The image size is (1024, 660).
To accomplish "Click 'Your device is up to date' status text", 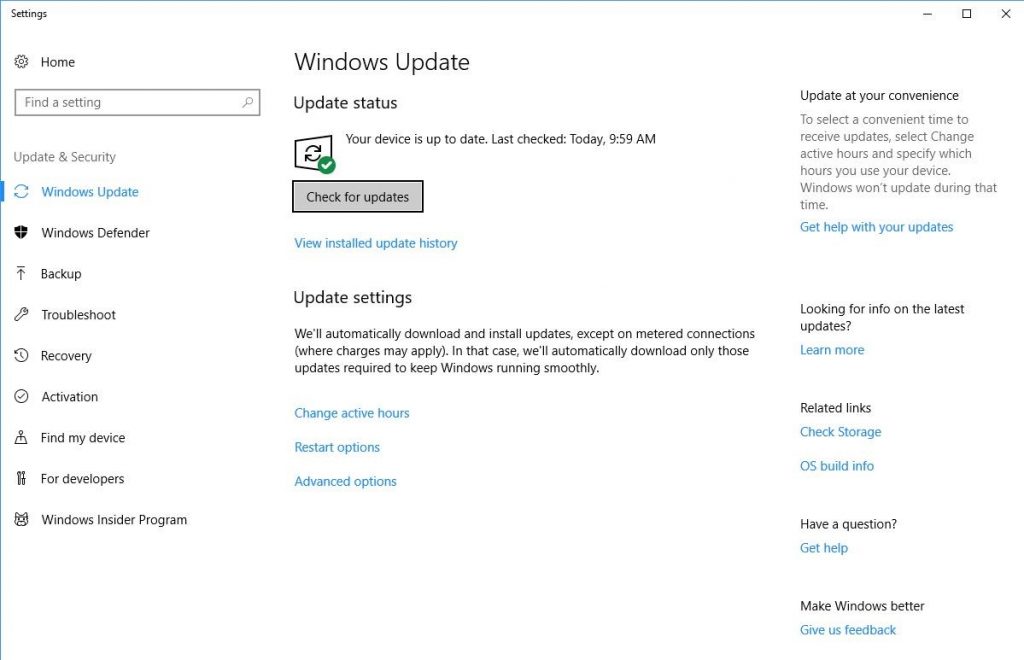I will coord(500,139).
